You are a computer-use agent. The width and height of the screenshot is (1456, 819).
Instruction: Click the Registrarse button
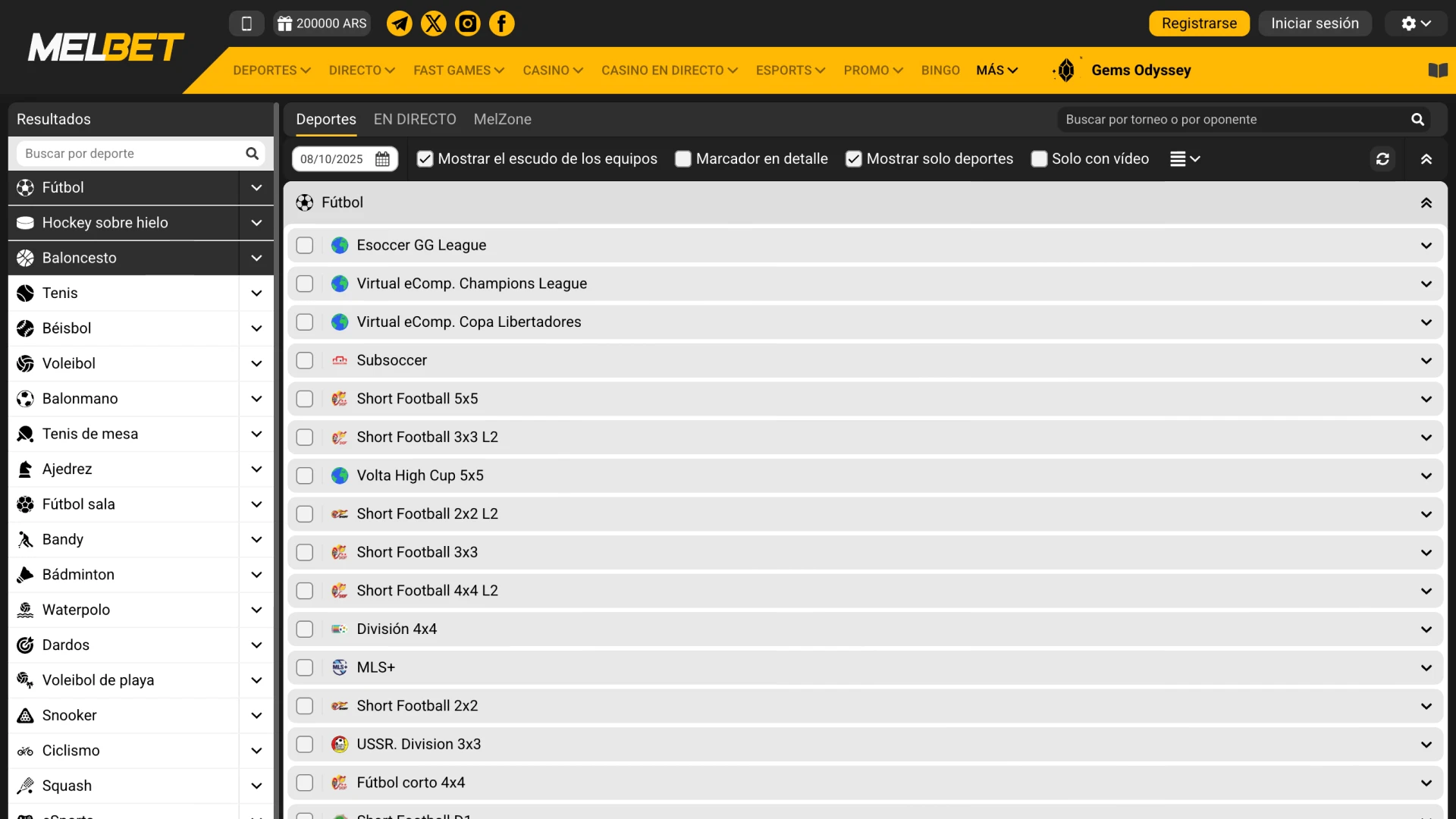pyautogui.click(x=1199, y=24)
